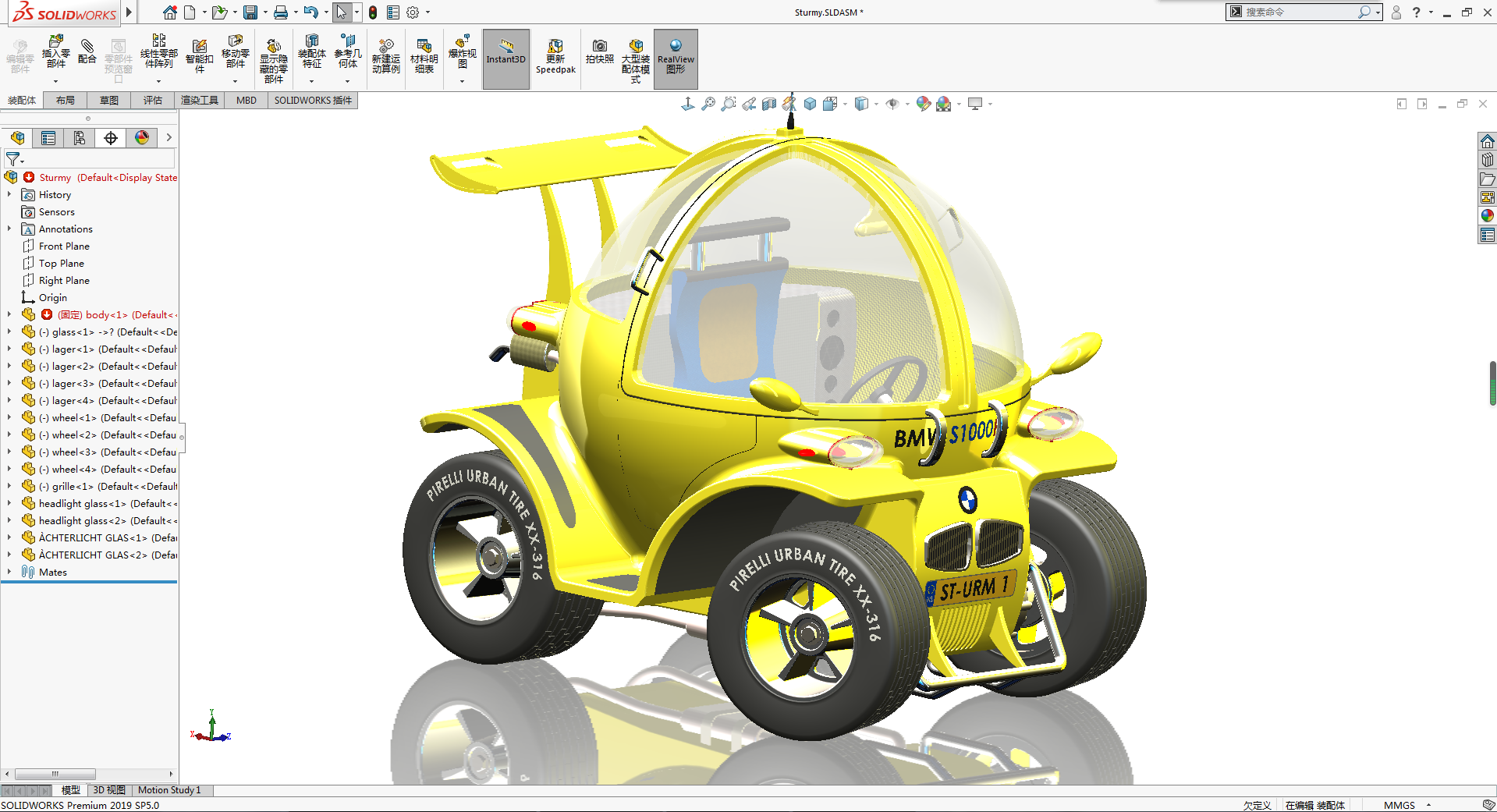Toggle Large Assembly Mode (大型装配体模式)
This screenshot has width=1497, height=812.
pyautogui.click(x=636, y=60)
